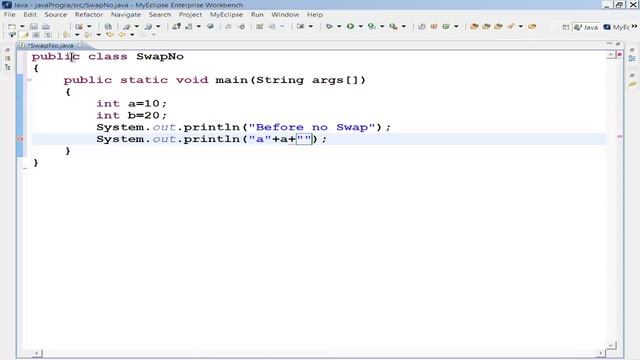Open the Run menu

[x=257, y=15]
